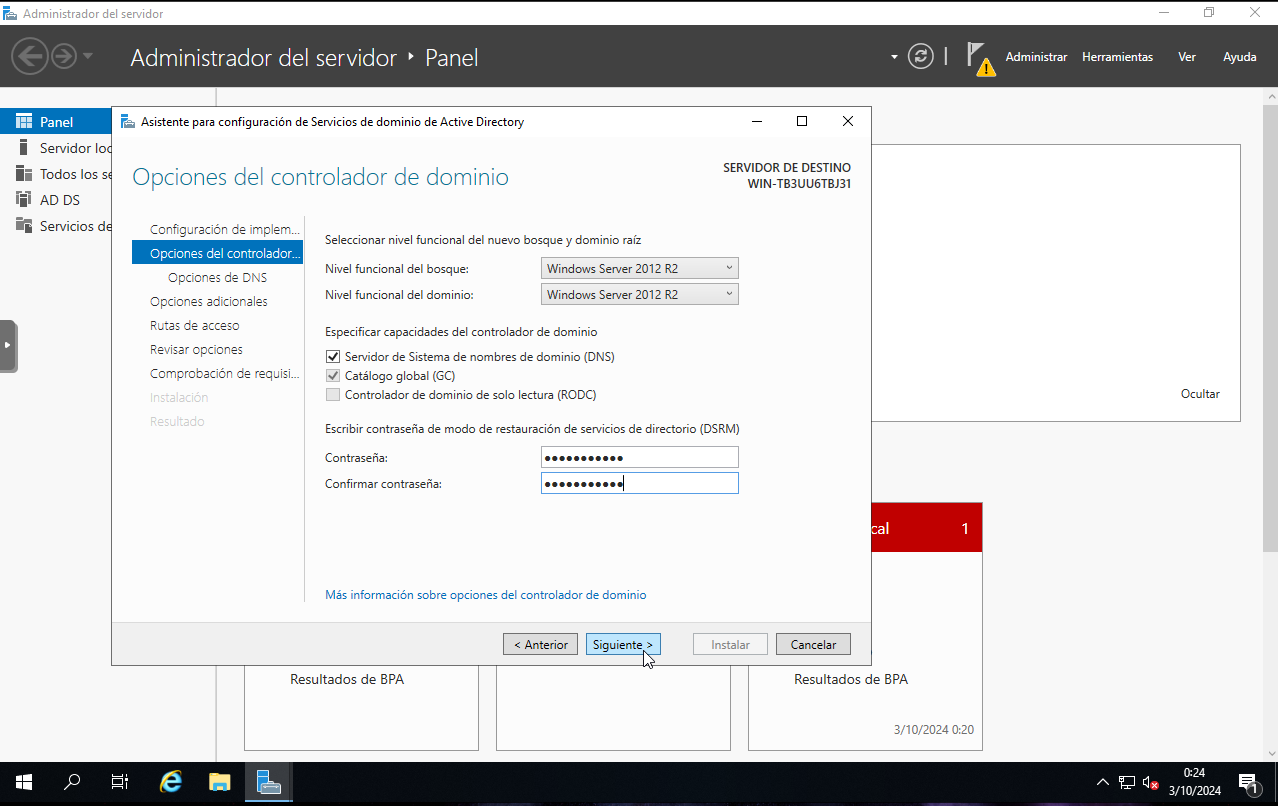Open the Action Center notification icon

tap(1248, 783)
